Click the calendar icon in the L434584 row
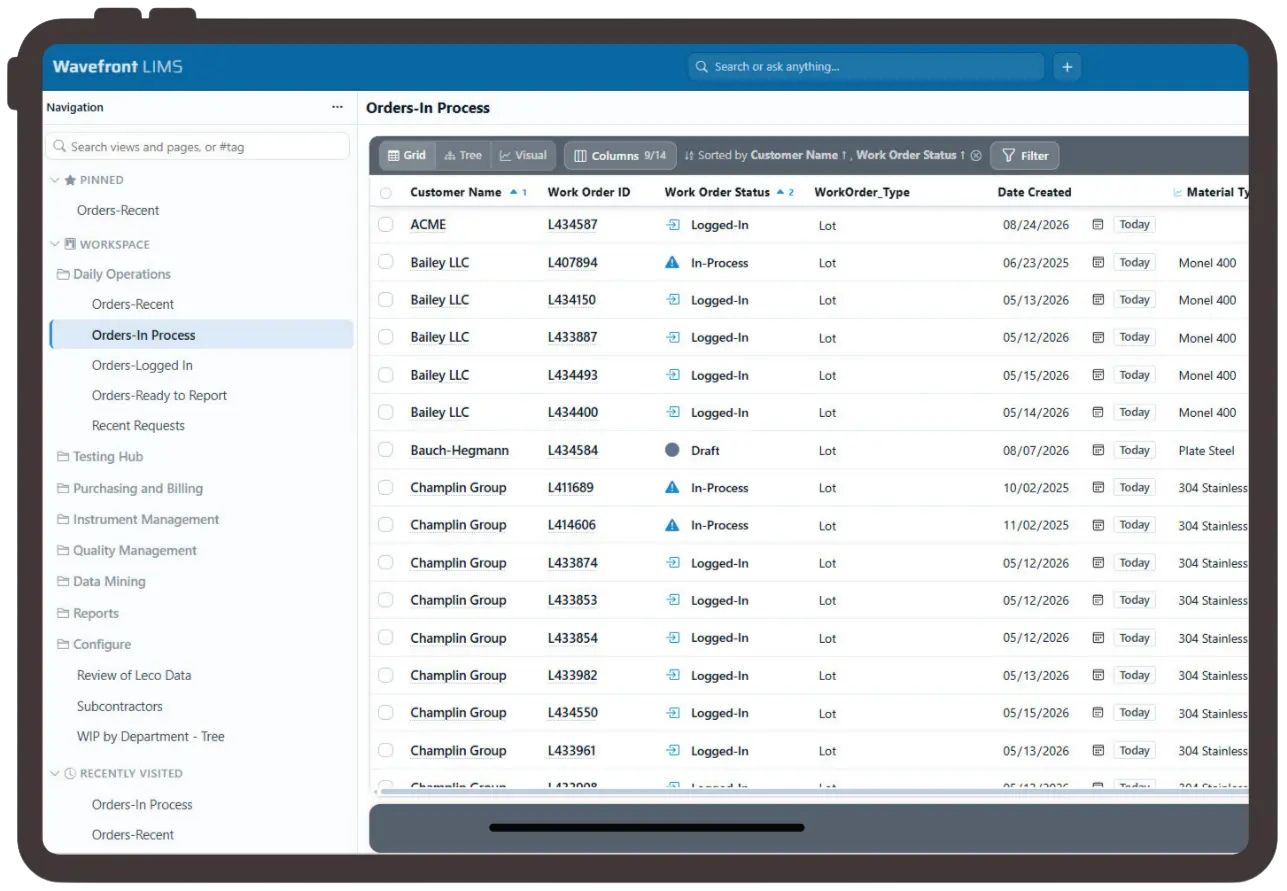The height and width of the screenshot is (891, 1287). click(1098, 450)
